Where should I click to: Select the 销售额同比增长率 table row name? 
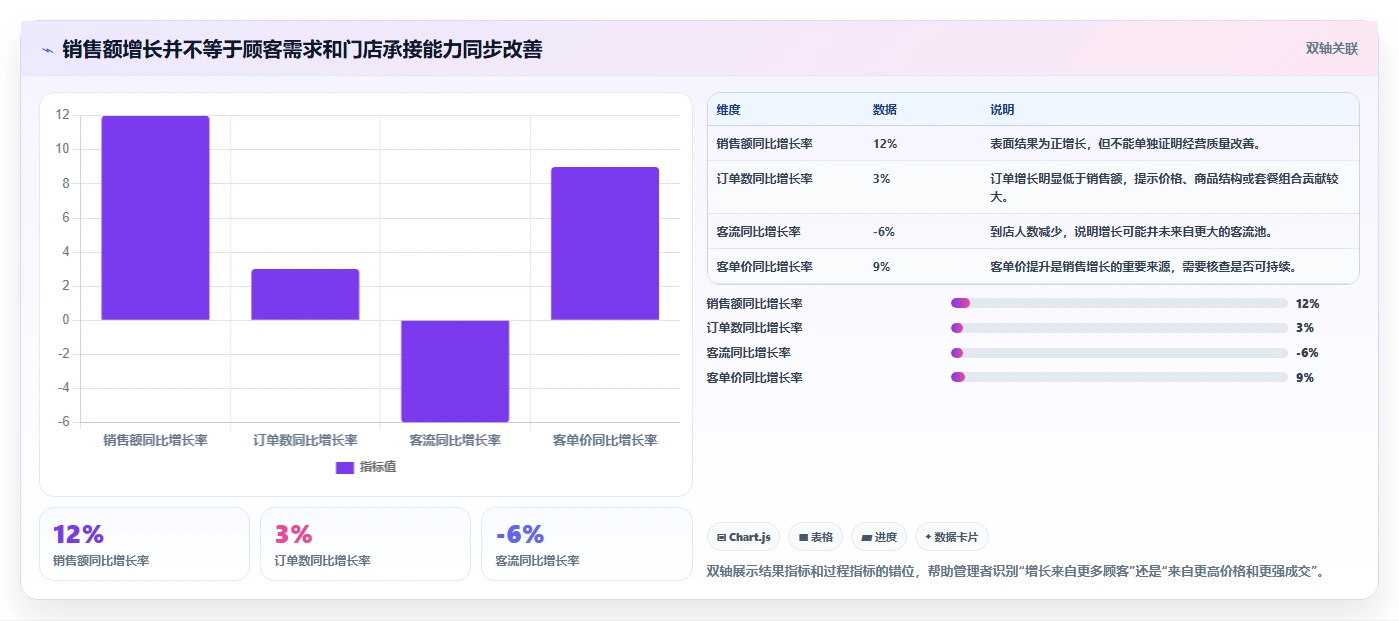point(764,144)
